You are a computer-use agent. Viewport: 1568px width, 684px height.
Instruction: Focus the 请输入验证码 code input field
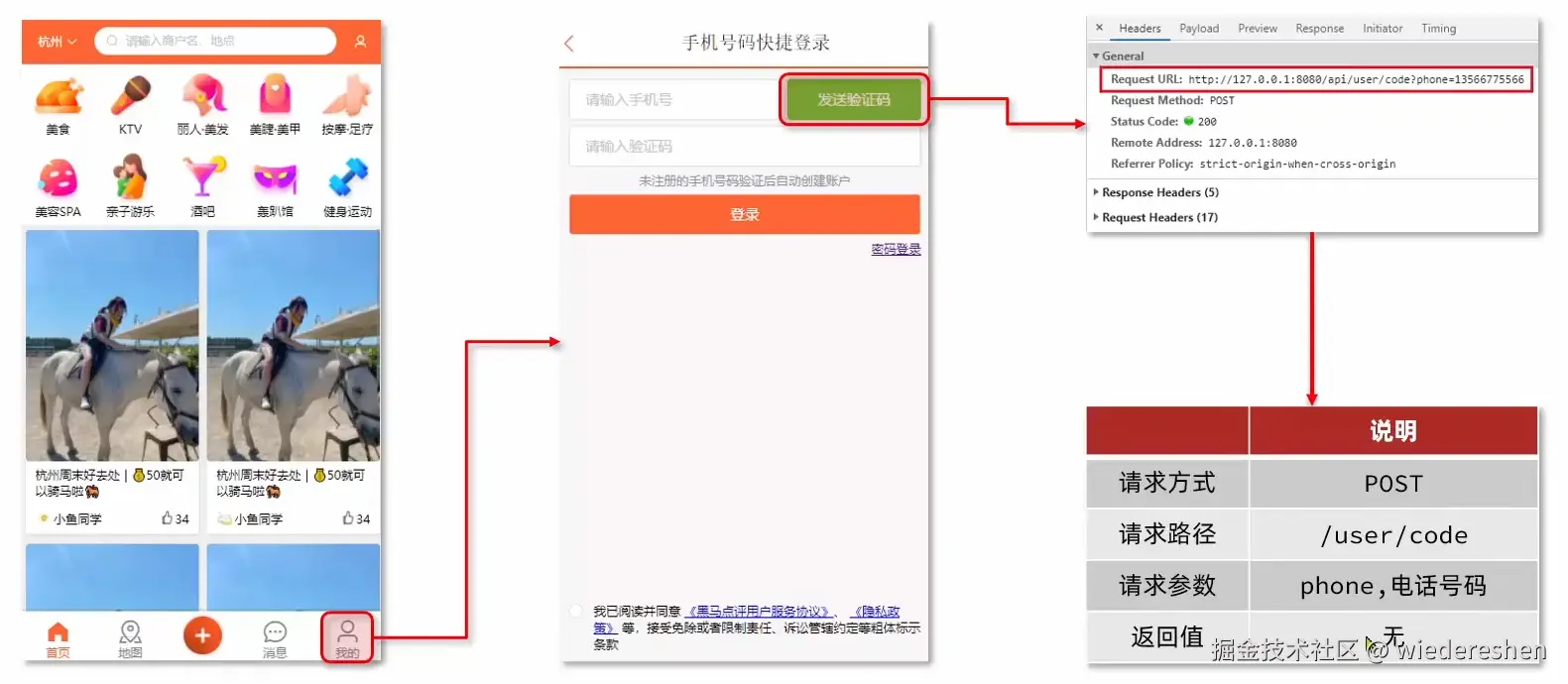click(745, 146)
